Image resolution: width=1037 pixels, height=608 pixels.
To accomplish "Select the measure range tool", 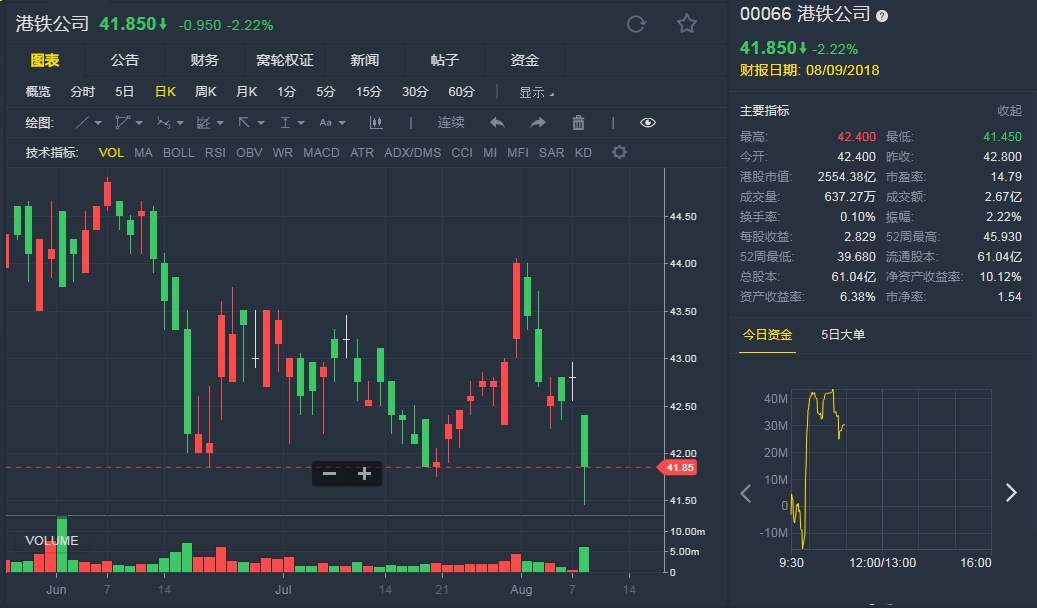I will (x=285, y=122).
